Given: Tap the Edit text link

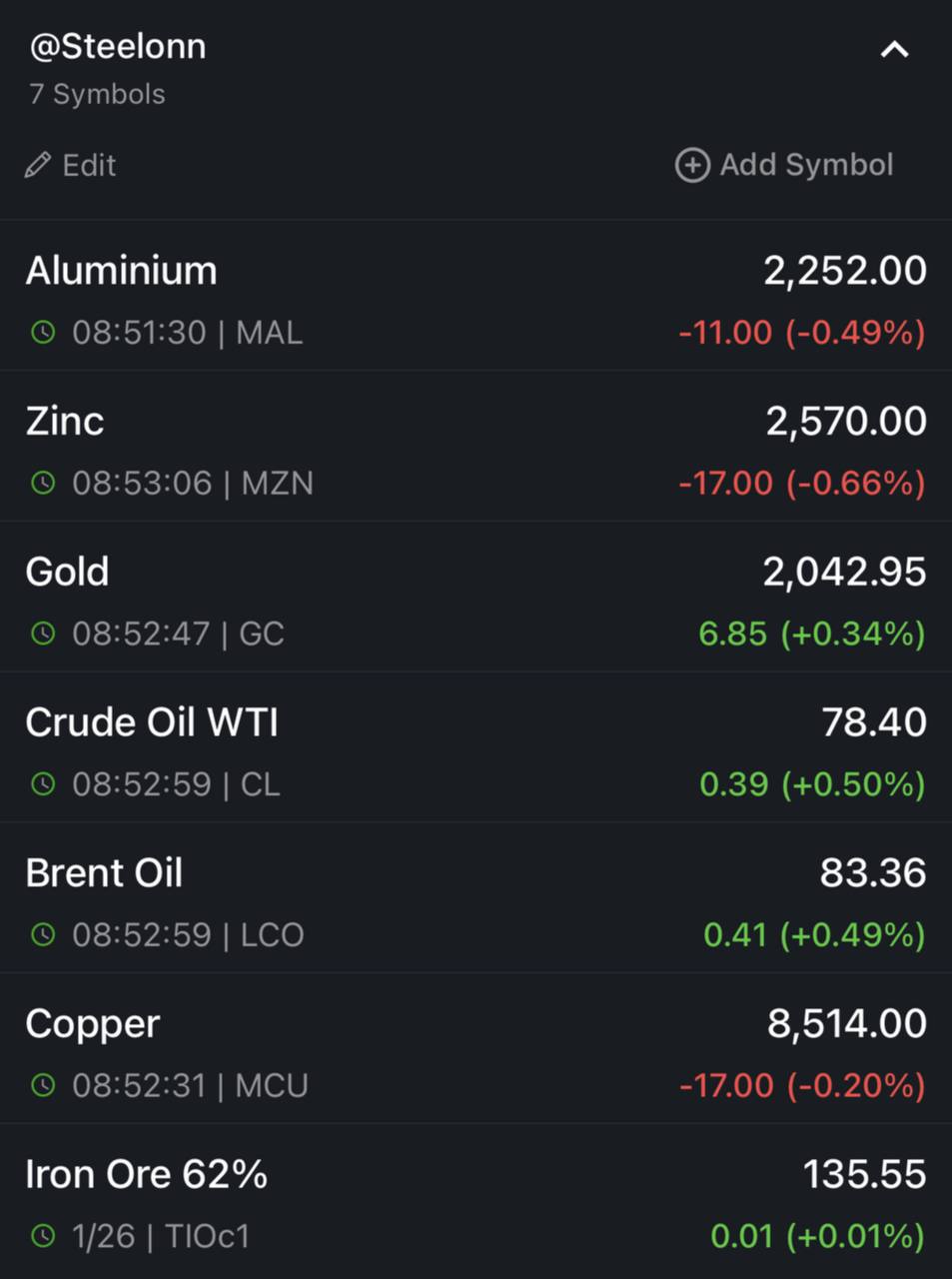Looking at the screenshot, I should [89, 165].
